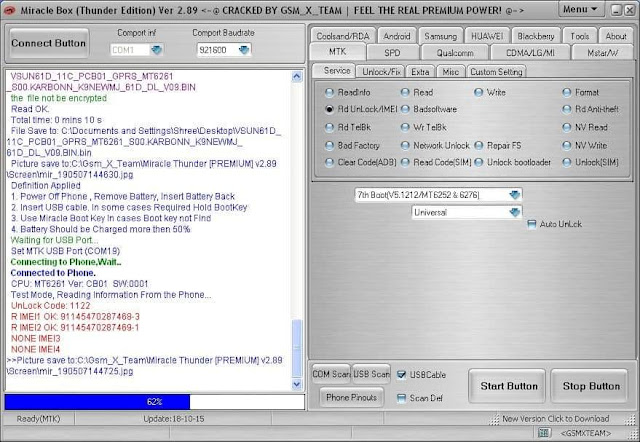
Task: Expand the 7th Boot selection dropdown
Action: [515, 195]
